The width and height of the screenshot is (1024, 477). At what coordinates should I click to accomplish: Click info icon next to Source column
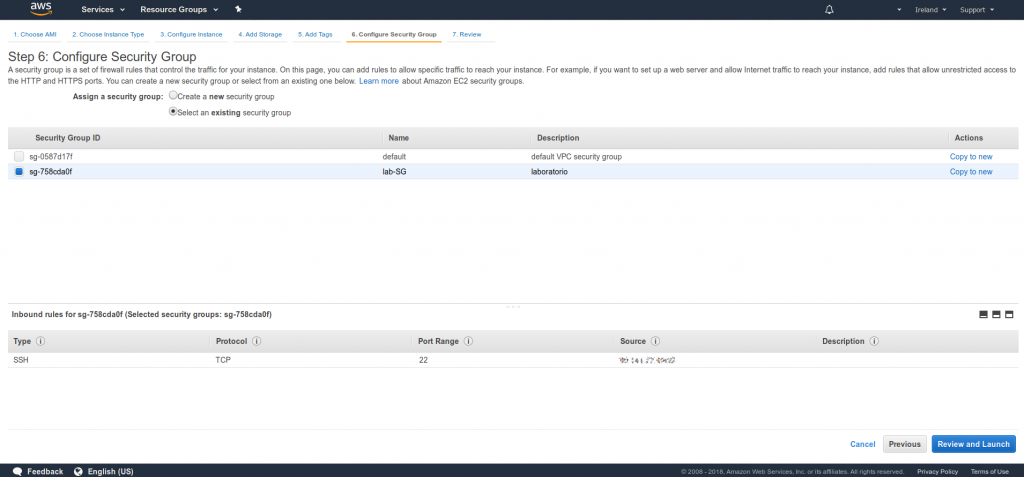coord(654,341)
